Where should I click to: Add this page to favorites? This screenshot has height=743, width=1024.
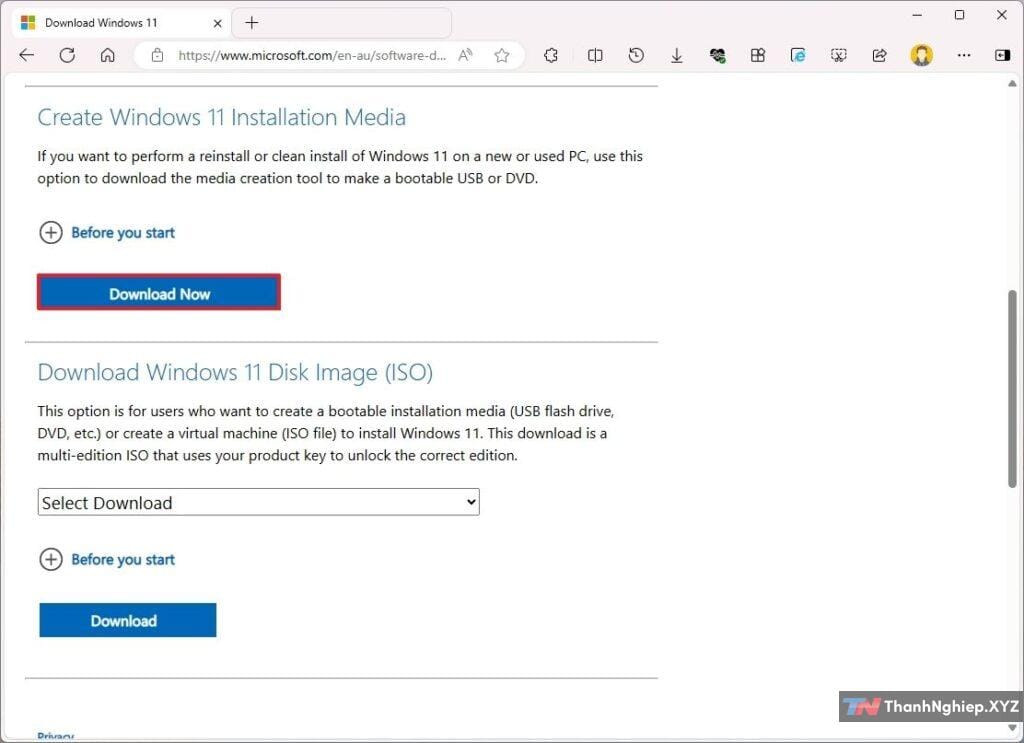[502, 55]
